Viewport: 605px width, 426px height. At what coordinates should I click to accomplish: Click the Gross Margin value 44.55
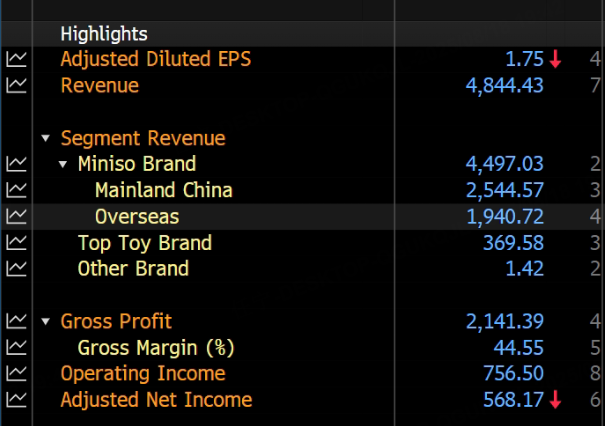(519, 347)
